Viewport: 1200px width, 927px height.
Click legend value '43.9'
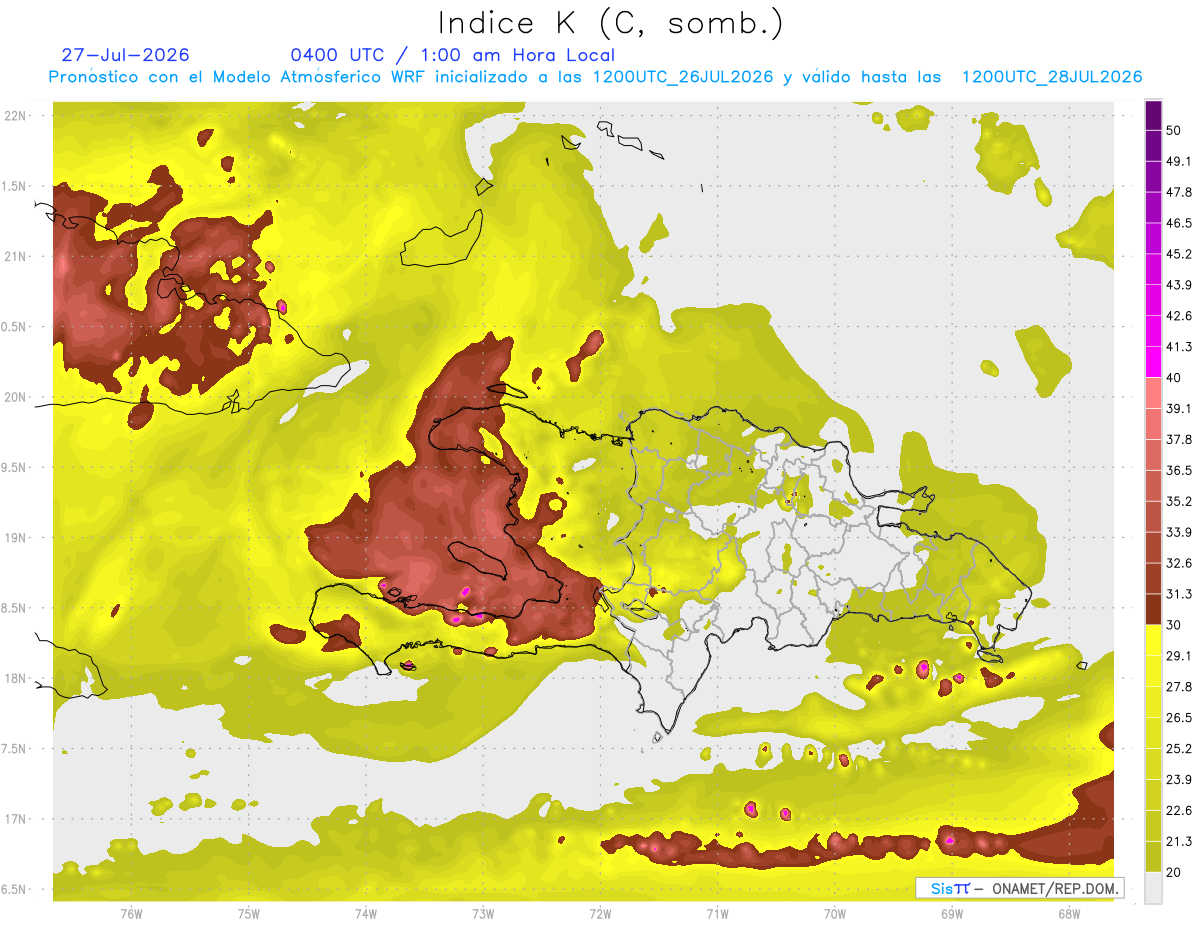(1179, 285)
